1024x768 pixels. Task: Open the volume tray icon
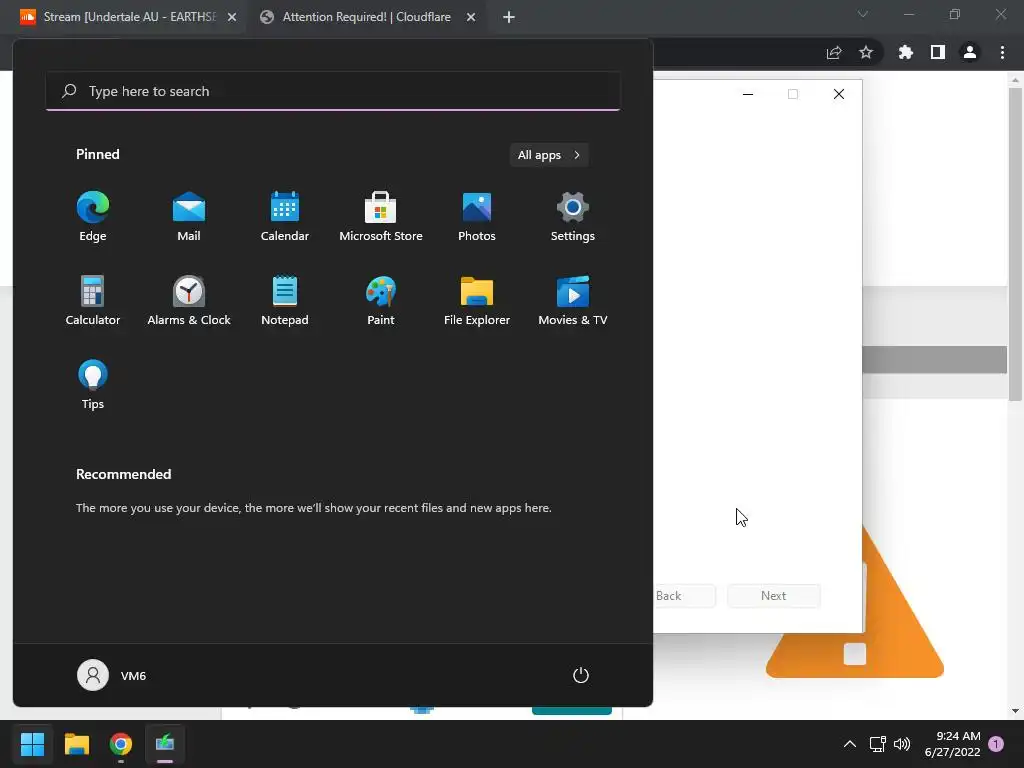pos(902,744)
